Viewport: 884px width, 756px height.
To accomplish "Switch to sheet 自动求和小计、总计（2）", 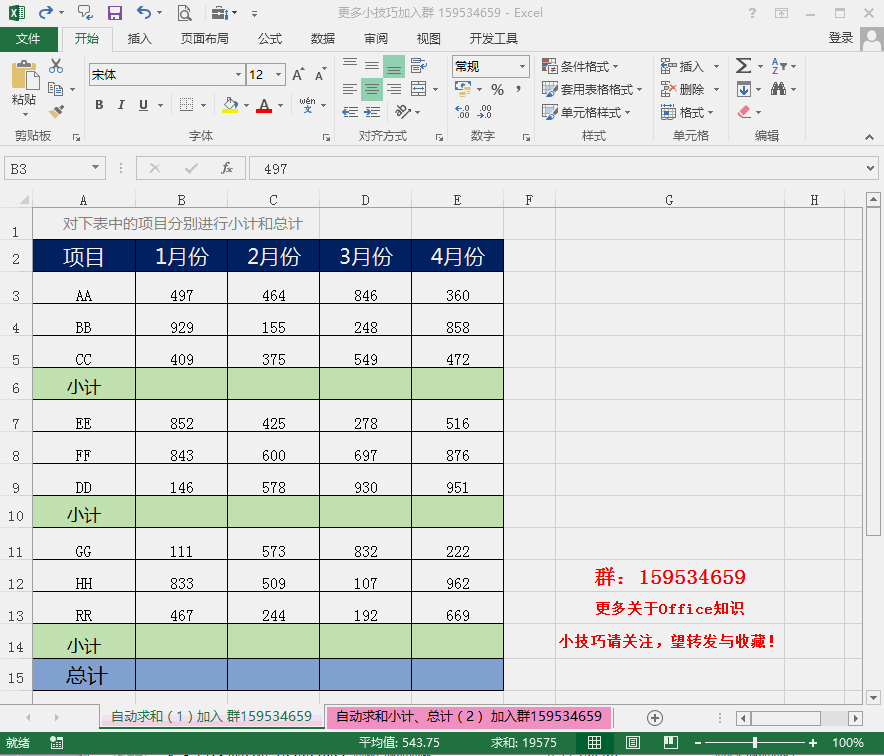I will coord(469,716).
